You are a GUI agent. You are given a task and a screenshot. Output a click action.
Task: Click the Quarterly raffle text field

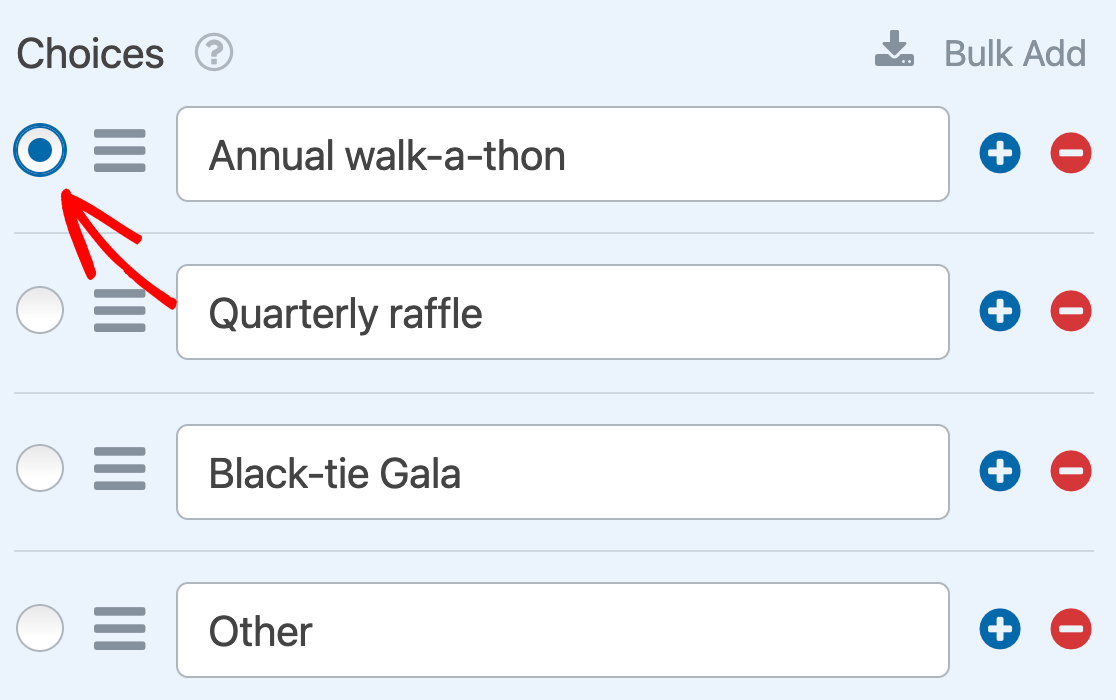pyautogui.click(x=563, y=312)
